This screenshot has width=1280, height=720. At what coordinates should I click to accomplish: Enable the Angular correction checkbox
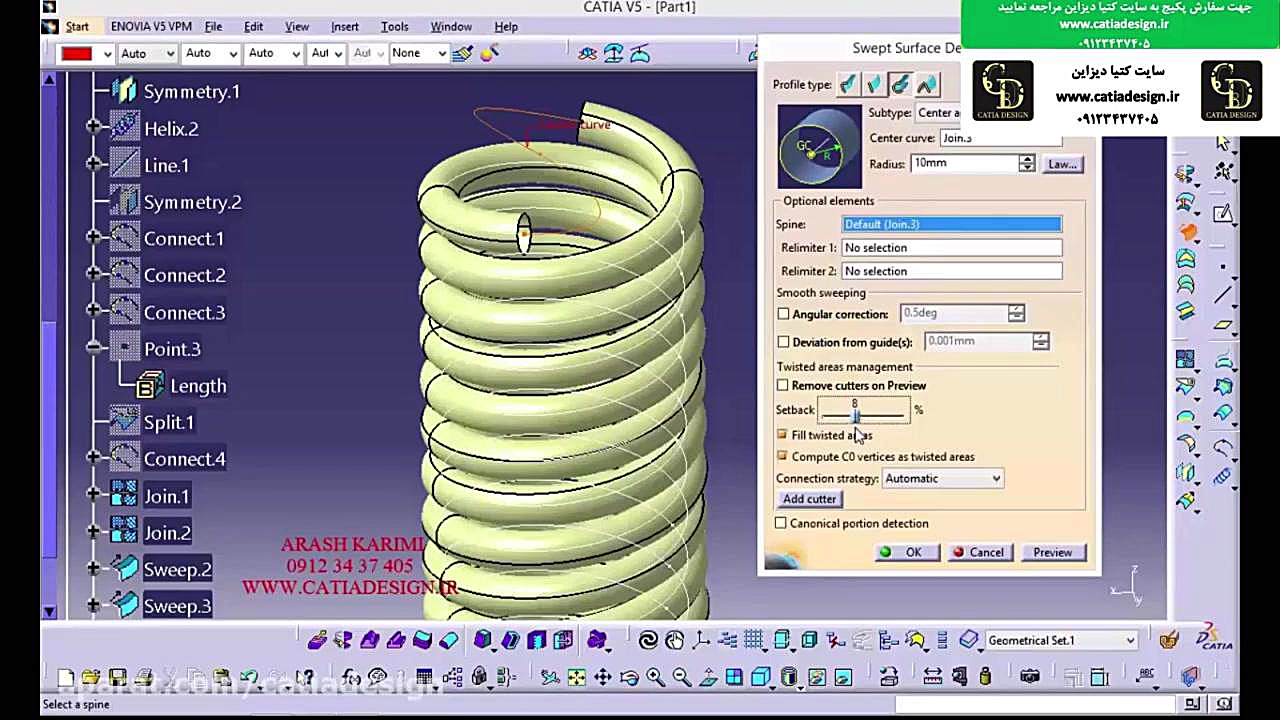pos(784,314)
